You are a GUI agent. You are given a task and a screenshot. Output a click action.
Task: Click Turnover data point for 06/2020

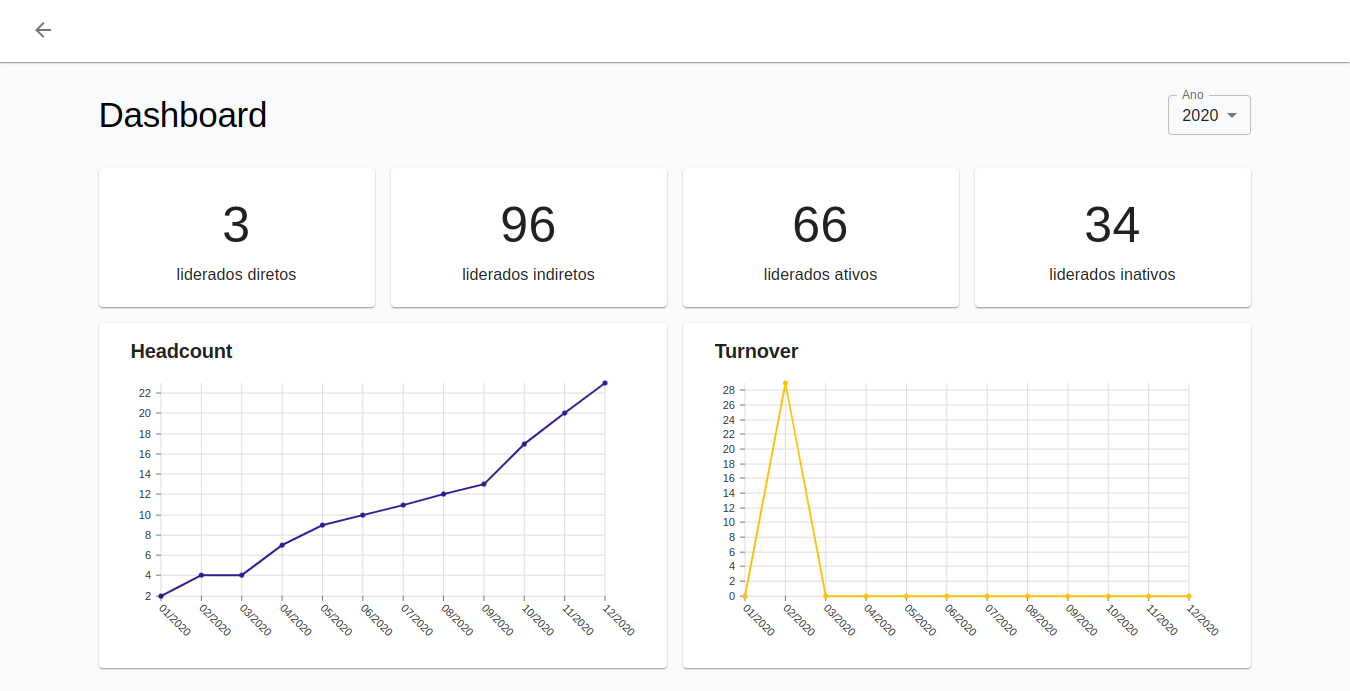click(947, 596)
